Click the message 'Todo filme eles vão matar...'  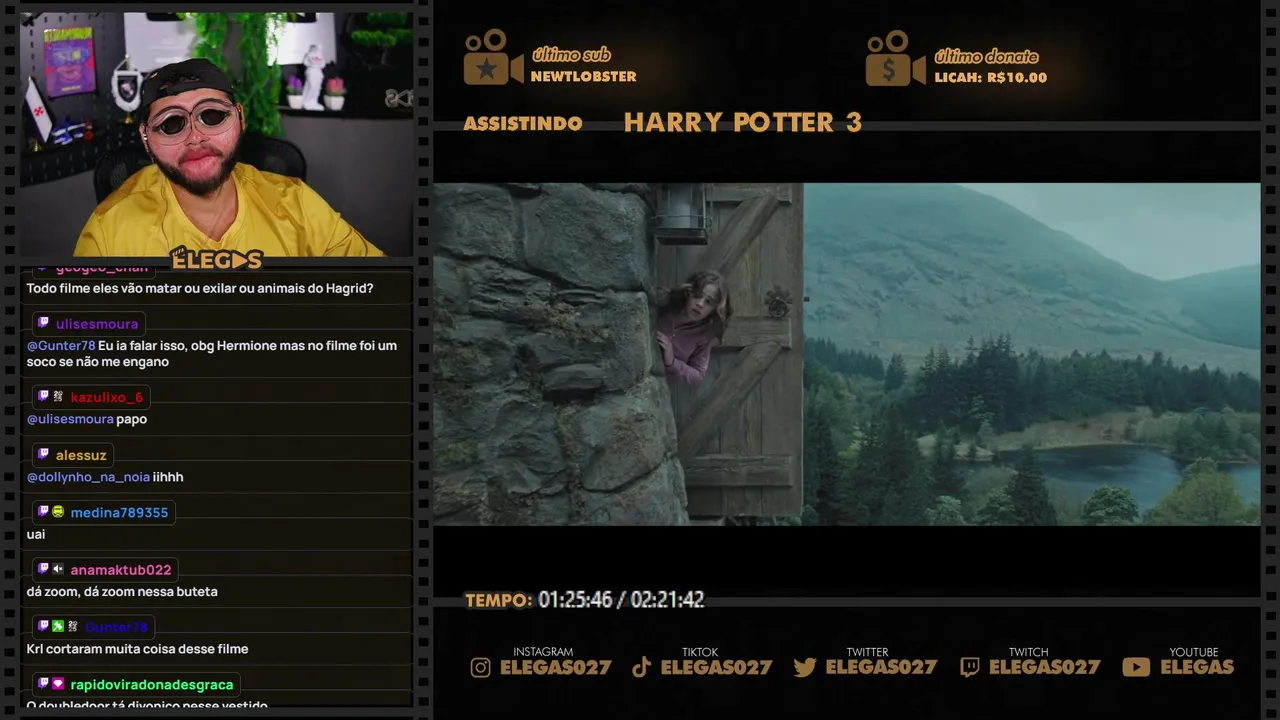pos(200,289)
